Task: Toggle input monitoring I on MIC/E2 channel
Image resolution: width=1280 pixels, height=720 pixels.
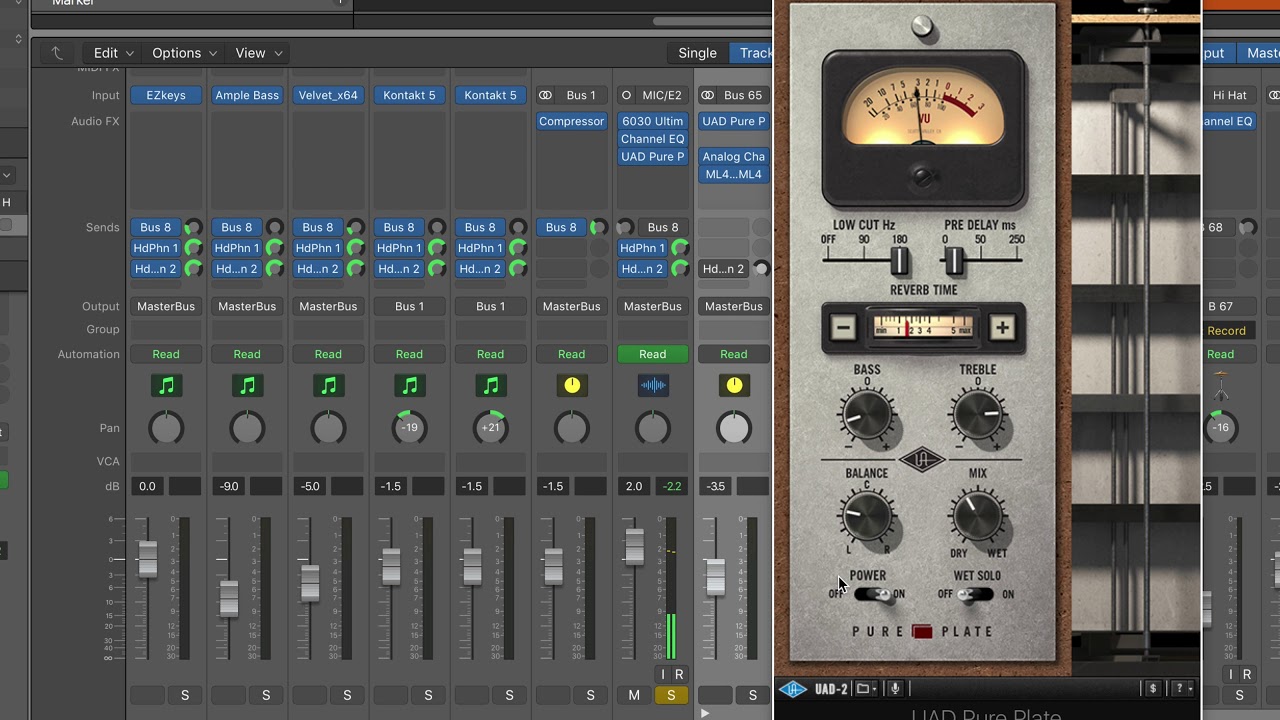Action: tap(662, 675)
